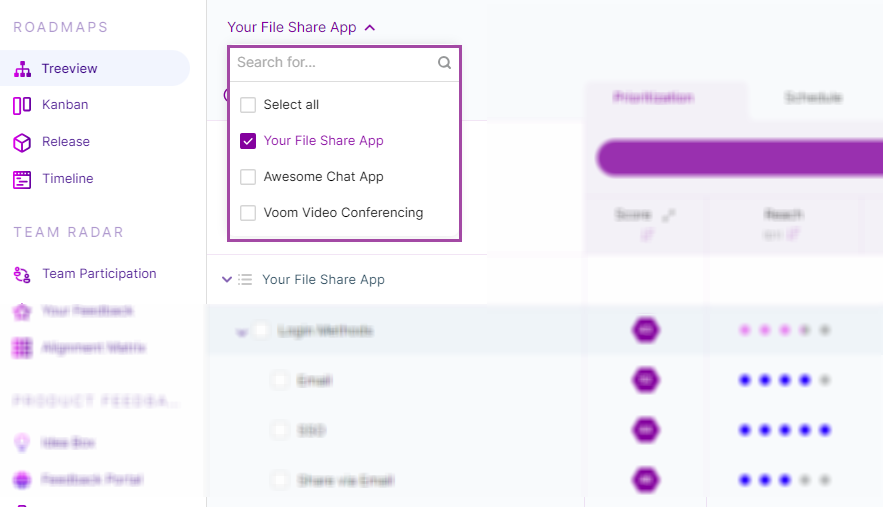This screenshot has height=507, width=883.
Task: Tick the Awesome Chat App checkbox
Action: (x=248, y=177)
